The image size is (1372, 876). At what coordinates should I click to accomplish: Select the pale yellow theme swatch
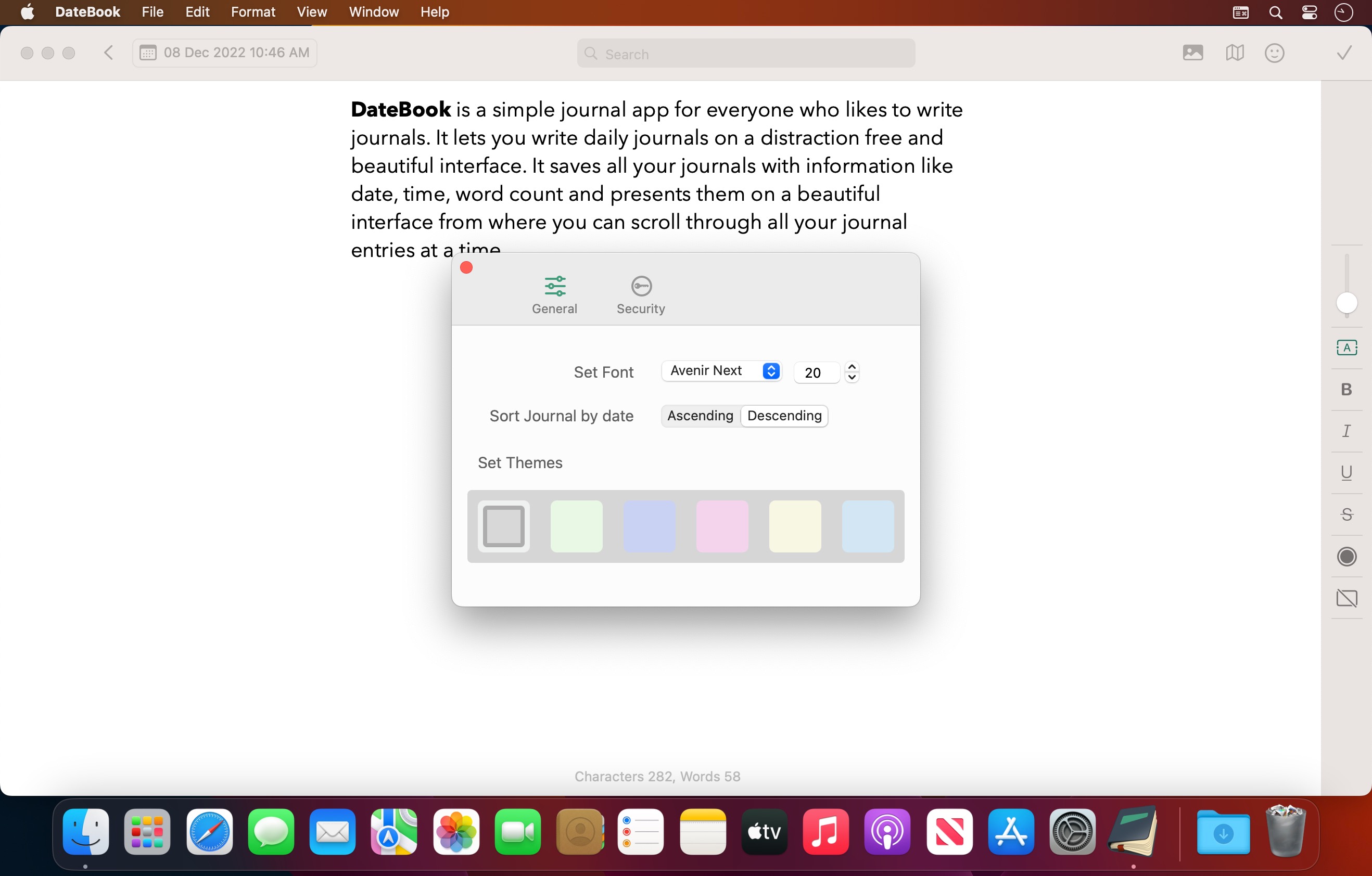(795, 526)
